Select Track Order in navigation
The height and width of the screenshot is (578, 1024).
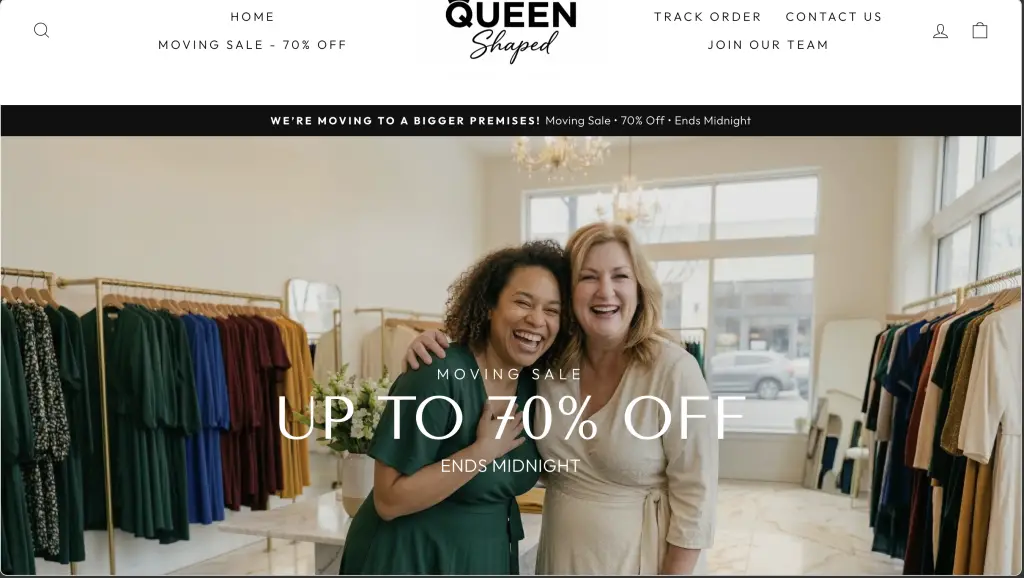pyautogui.click(x=708, y=17)
